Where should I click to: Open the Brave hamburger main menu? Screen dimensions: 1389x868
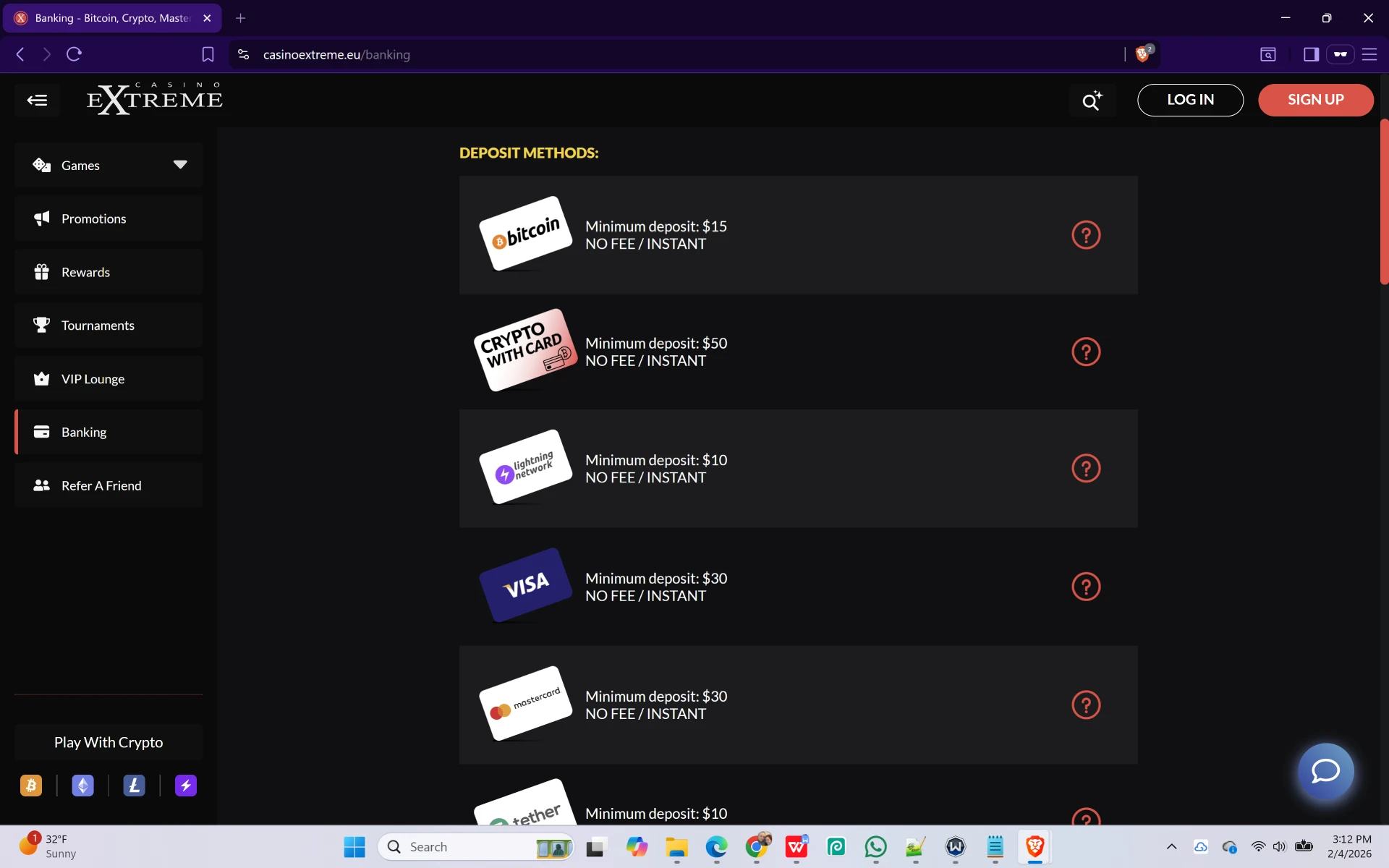click(x=1369, y=54)
